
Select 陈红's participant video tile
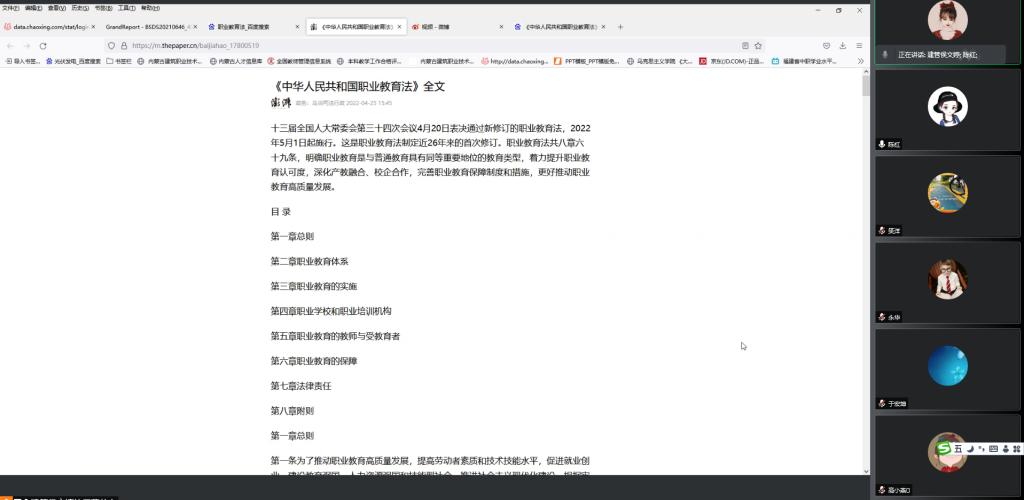[947, 106]
